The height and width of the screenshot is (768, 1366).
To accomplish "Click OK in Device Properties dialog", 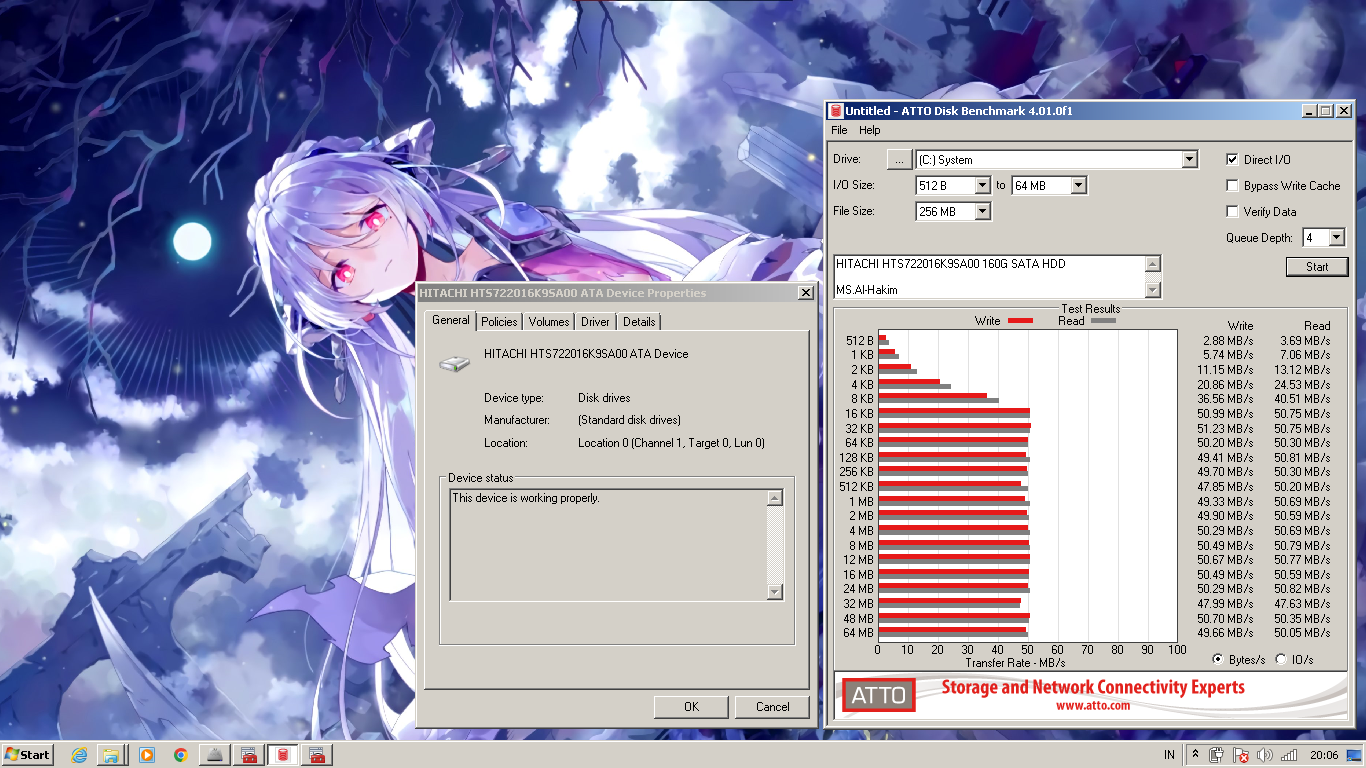I will click(x=691, y=706).
